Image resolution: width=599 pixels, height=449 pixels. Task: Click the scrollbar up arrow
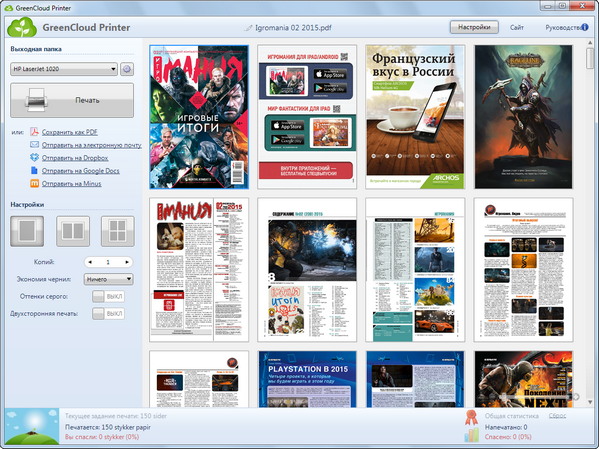click(590, 43)
